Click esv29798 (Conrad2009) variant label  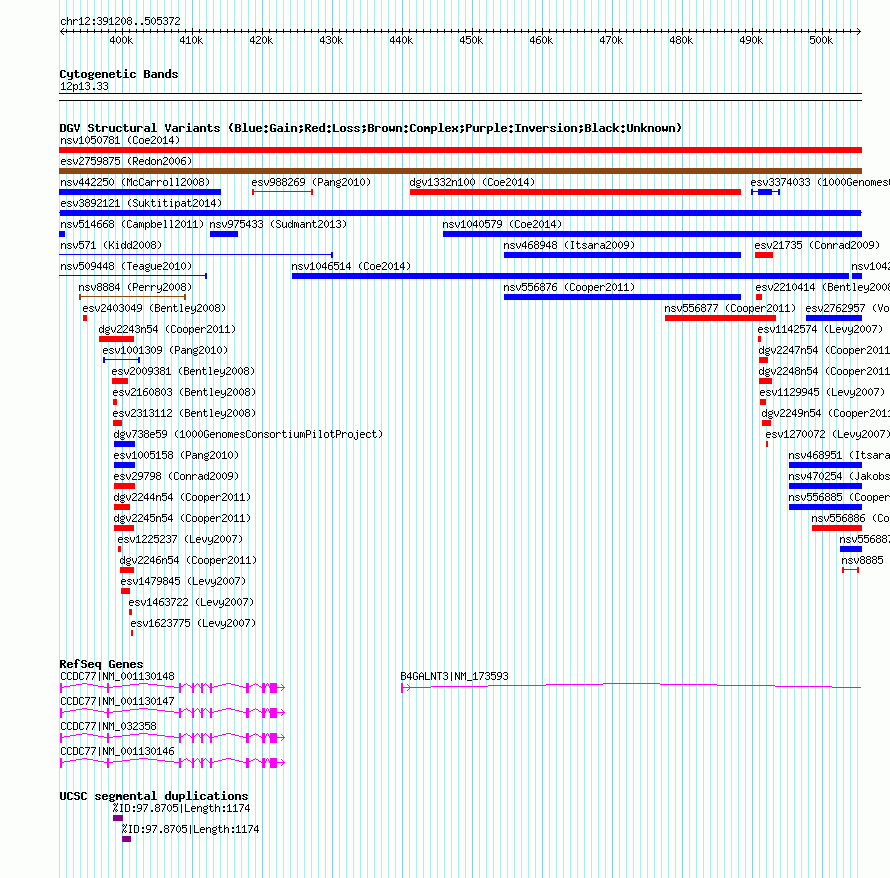click(176, 476)
